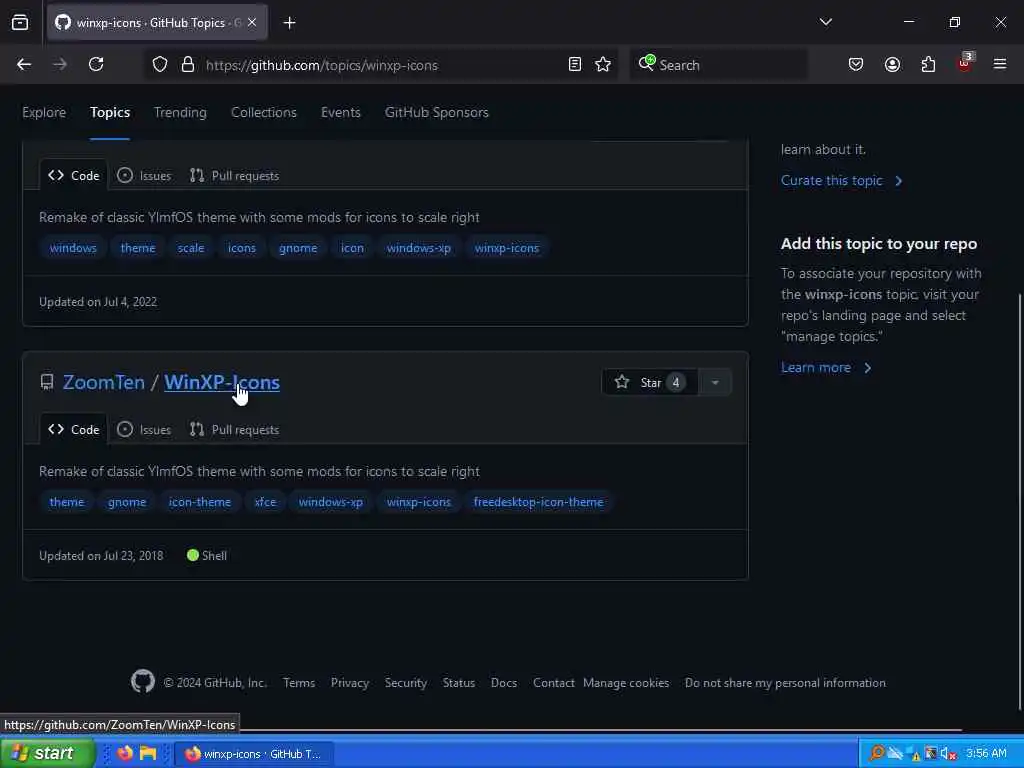Open the Collections tab

tap(264, 112)
